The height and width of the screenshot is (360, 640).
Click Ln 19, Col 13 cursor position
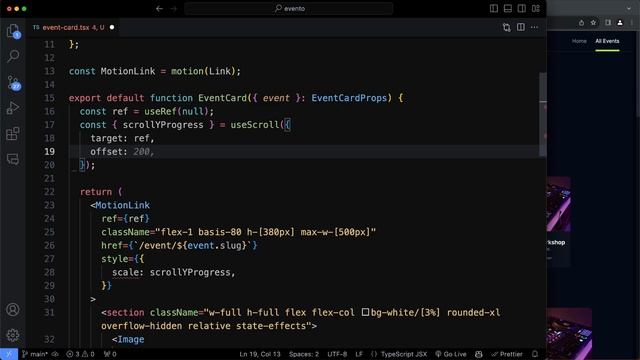click(260, 354)
